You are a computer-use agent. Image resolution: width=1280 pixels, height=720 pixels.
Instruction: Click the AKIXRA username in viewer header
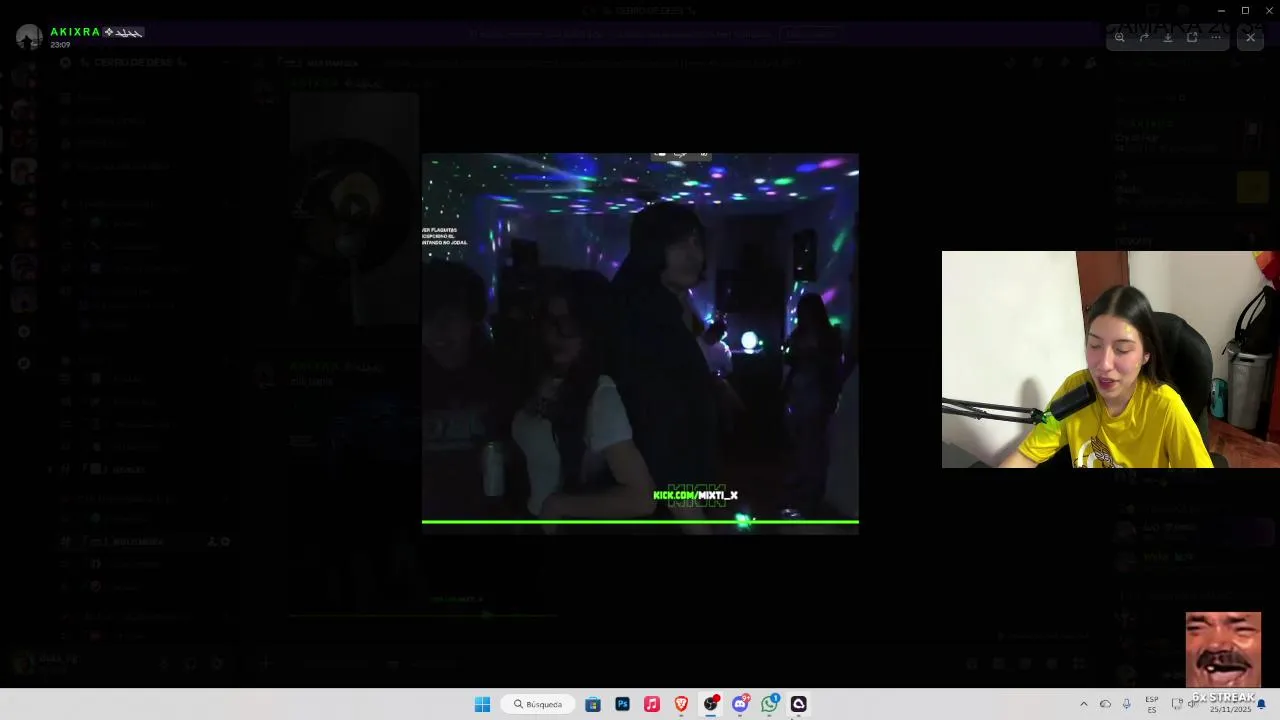75,32
